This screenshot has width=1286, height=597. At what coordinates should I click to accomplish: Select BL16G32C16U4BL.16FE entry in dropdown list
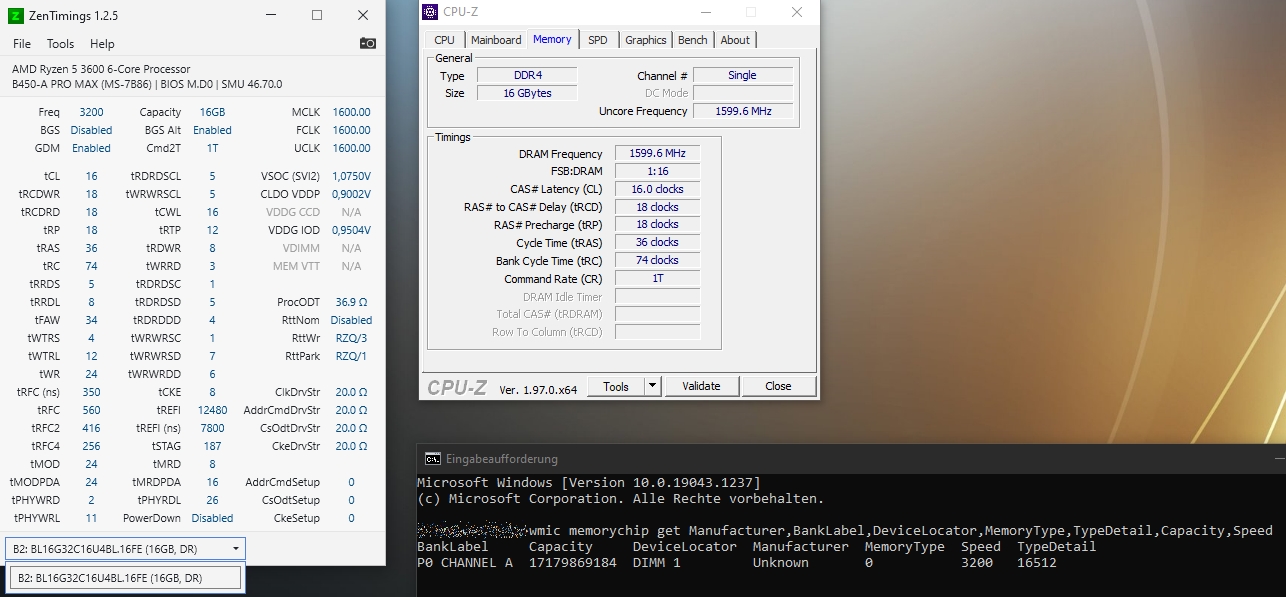(x=125, y=578)
